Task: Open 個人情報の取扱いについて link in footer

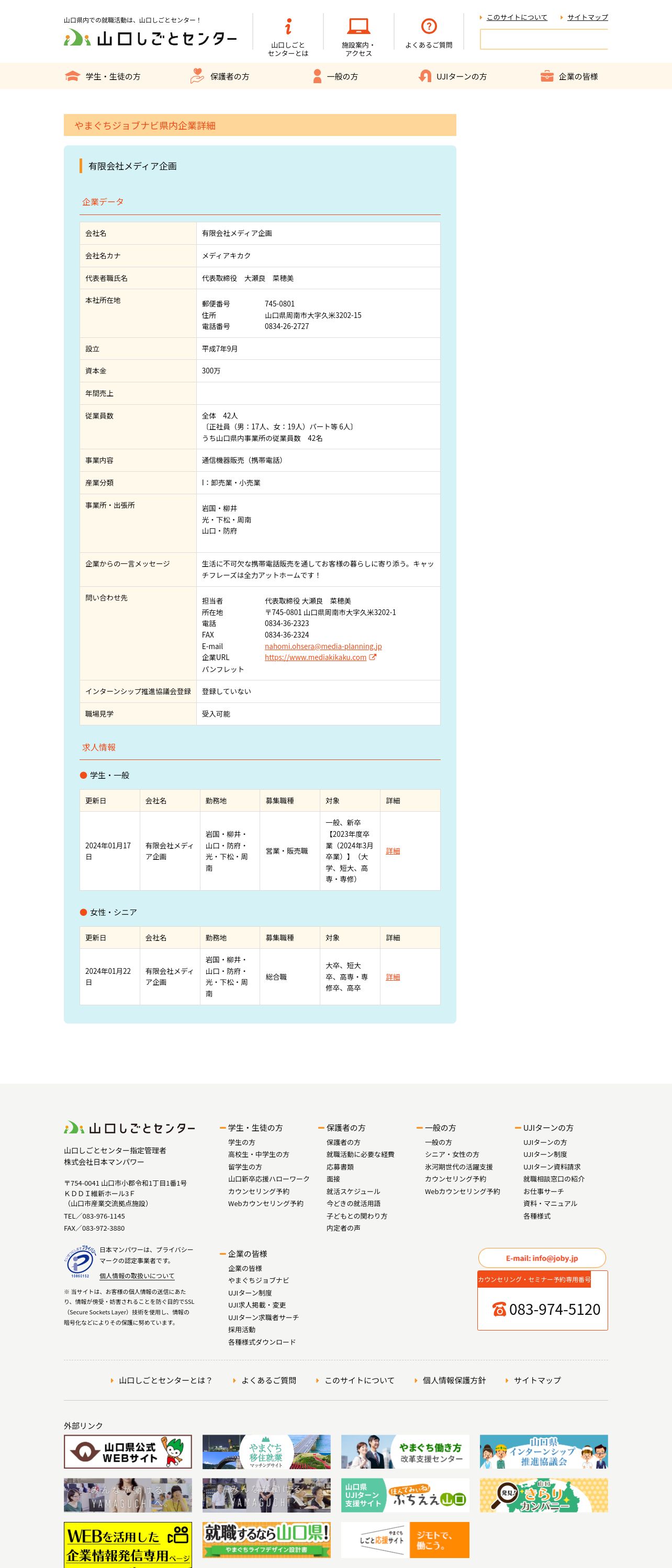Action: pyautogui.click(x=137, y=1276)
